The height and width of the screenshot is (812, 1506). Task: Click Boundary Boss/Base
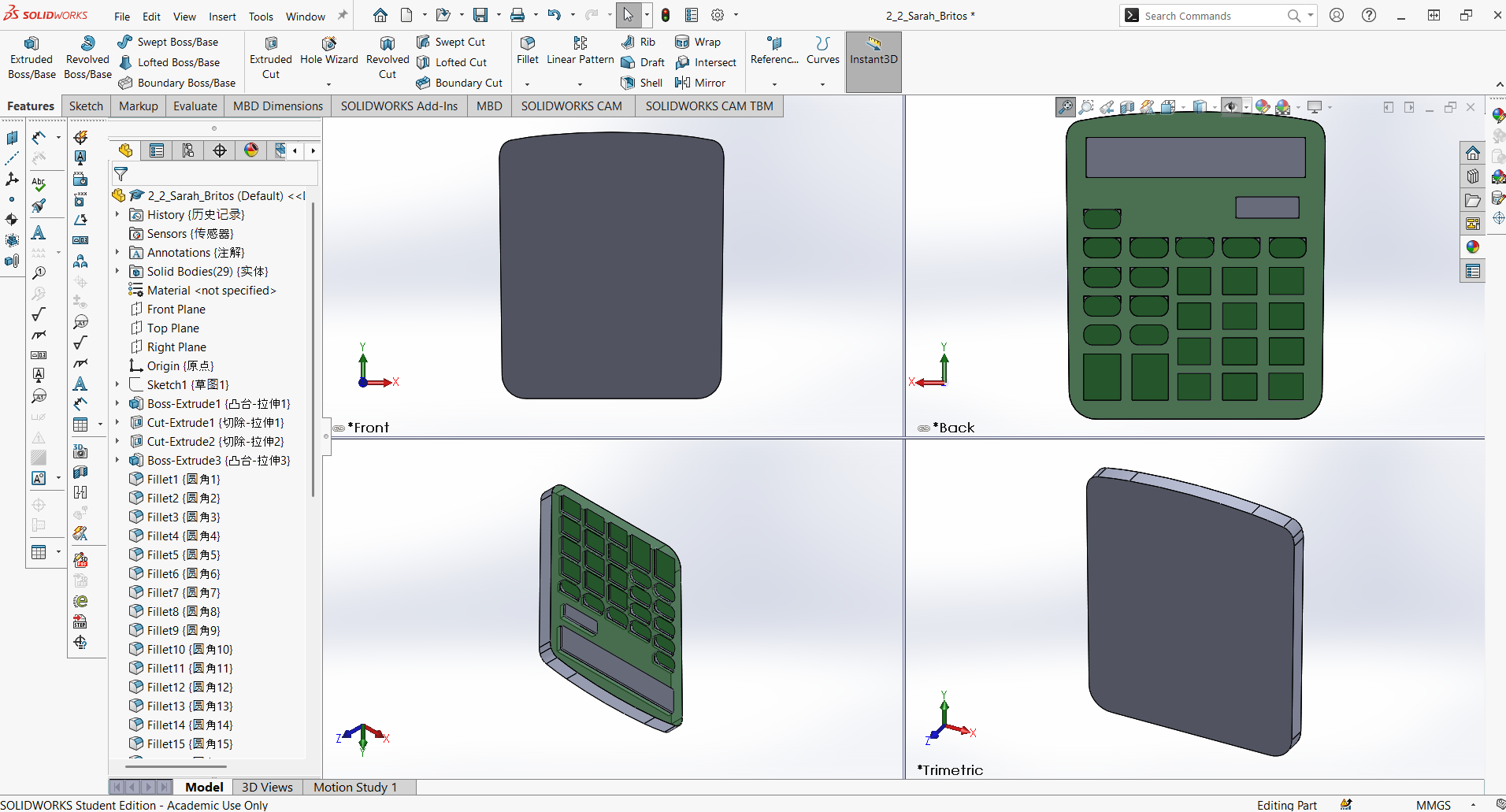pos(176,83)
